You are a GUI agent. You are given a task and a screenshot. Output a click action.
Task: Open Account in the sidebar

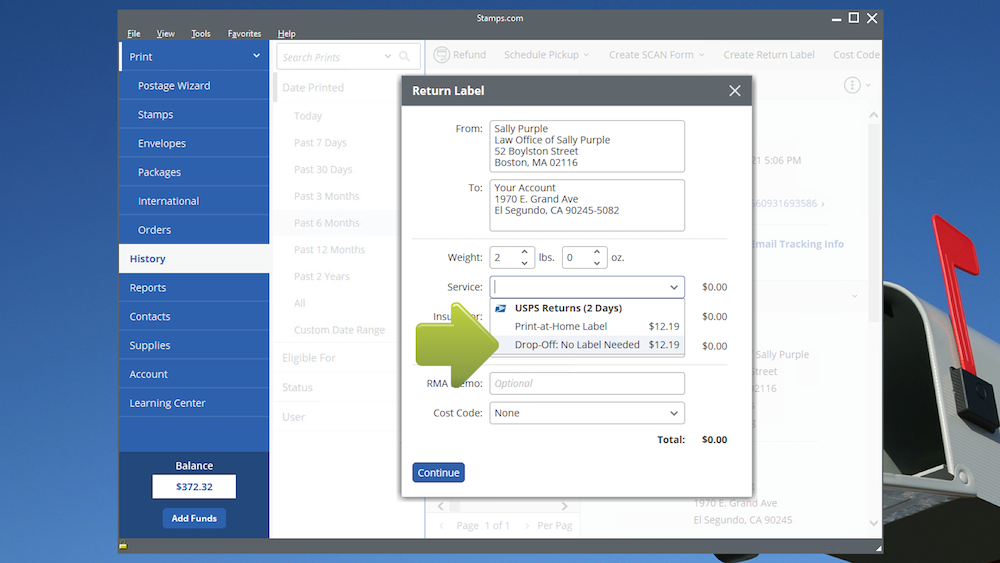coord(194,374)
